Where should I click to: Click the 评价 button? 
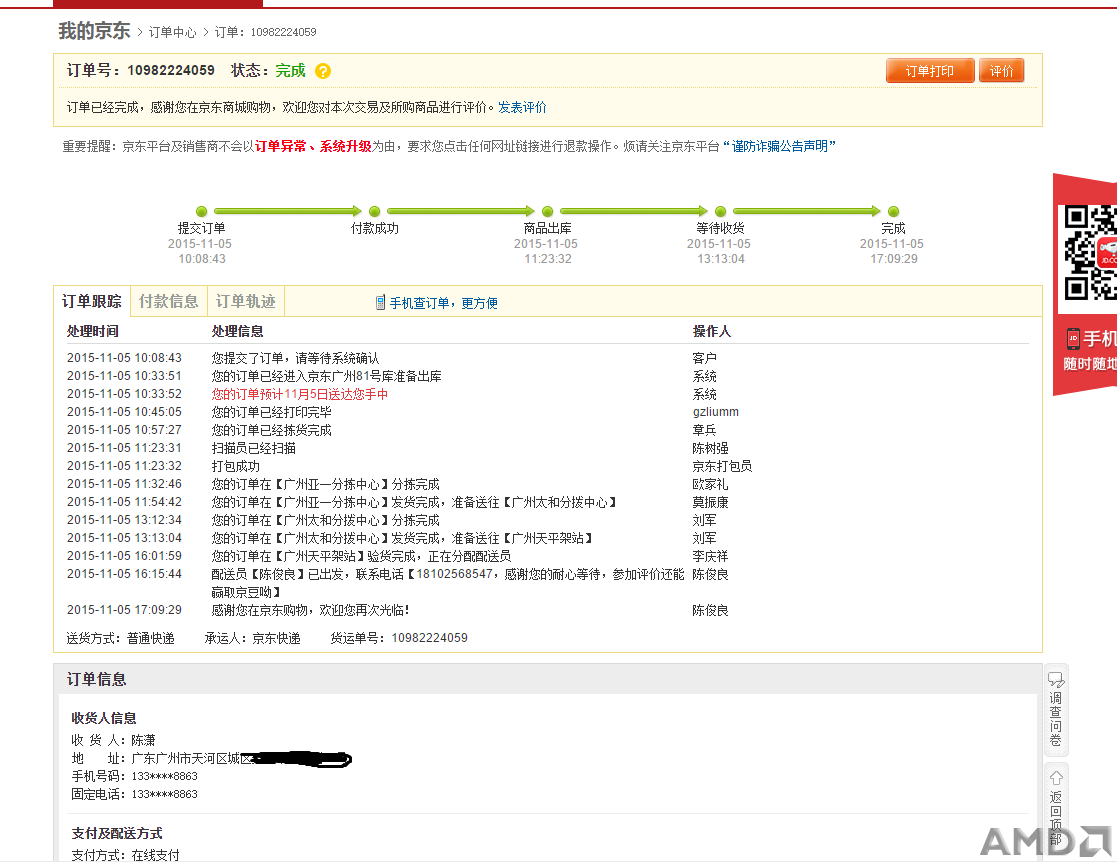(x=1001, y=71)
